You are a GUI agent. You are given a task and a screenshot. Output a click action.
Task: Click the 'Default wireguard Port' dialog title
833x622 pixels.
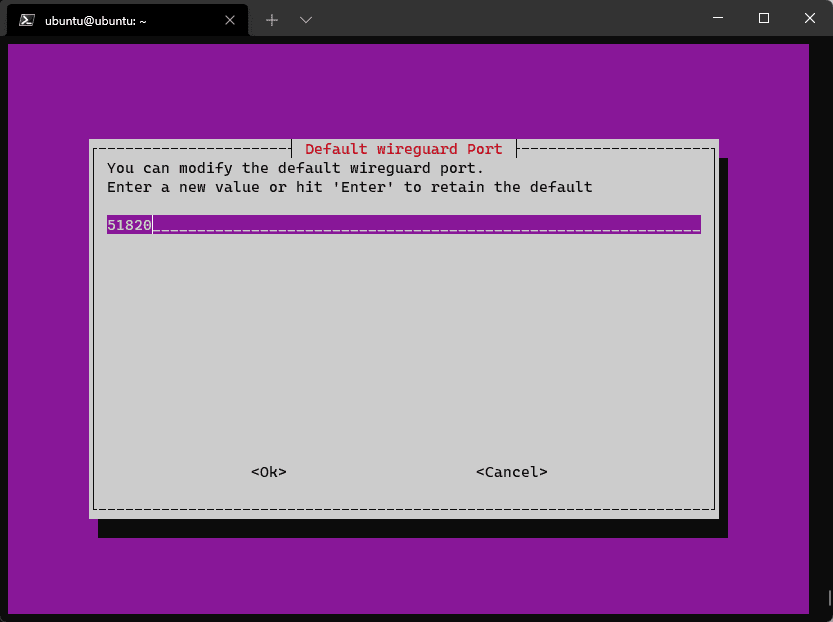coord(404,149)
